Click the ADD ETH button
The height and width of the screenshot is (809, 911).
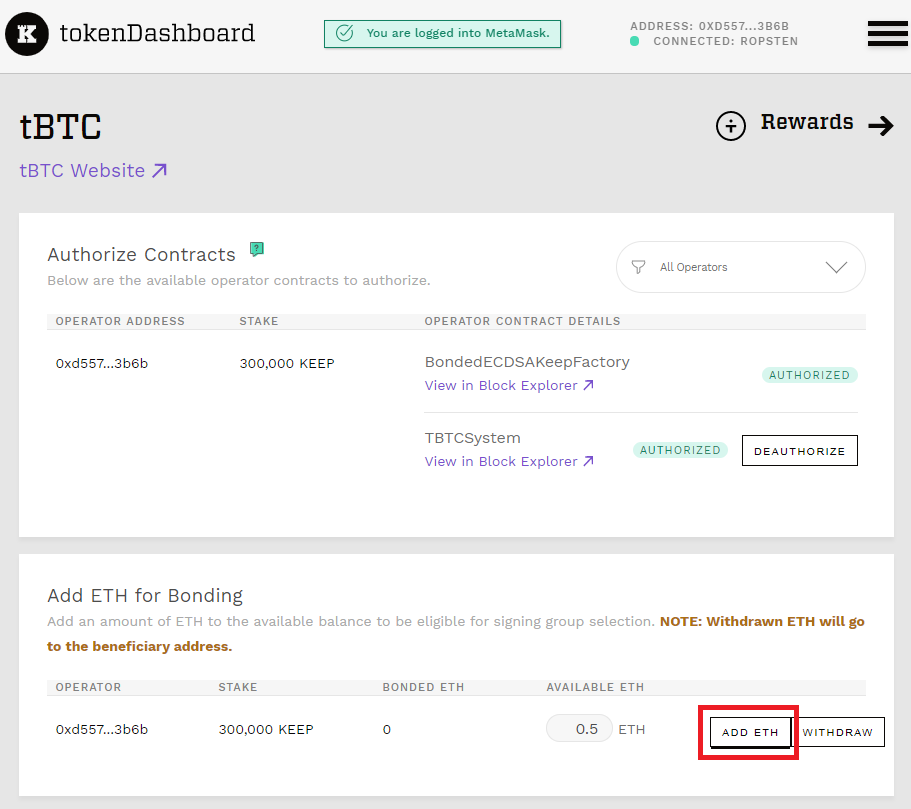pos(750,732)
